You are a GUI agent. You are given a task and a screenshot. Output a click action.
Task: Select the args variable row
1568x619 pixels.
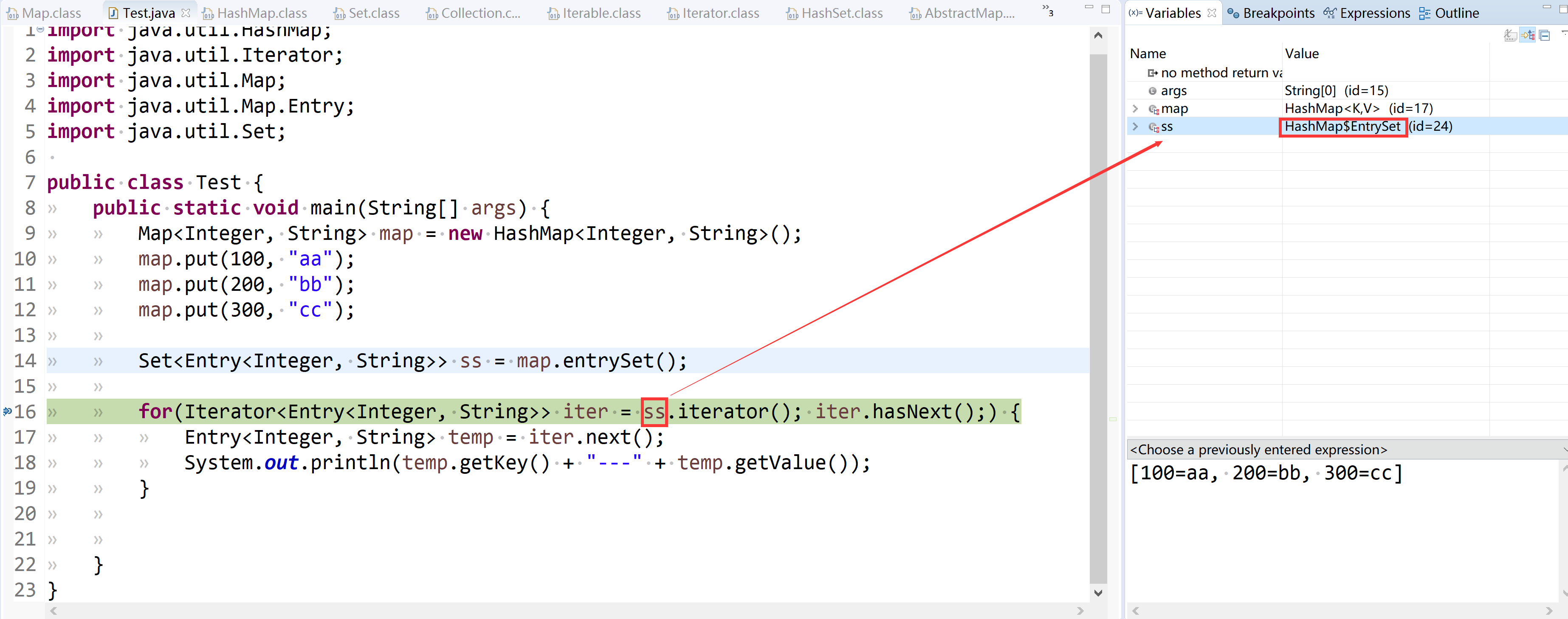[1173, 91]
